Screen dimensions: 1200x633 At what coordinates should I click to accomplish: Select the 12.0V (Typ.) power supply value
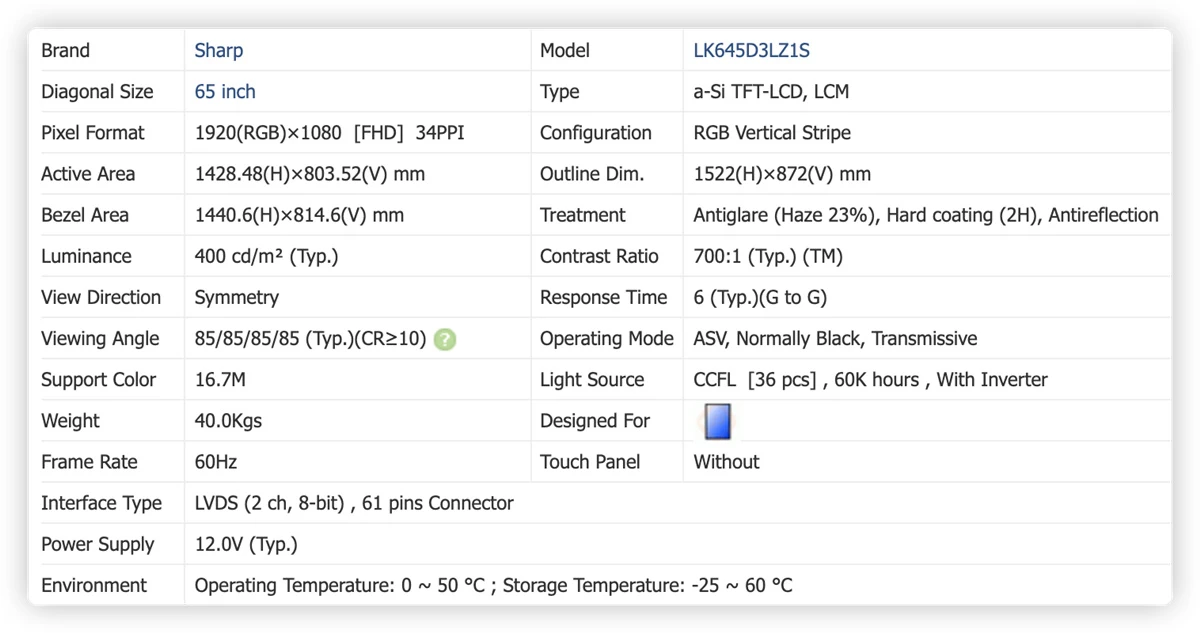[x=246, y=545]
